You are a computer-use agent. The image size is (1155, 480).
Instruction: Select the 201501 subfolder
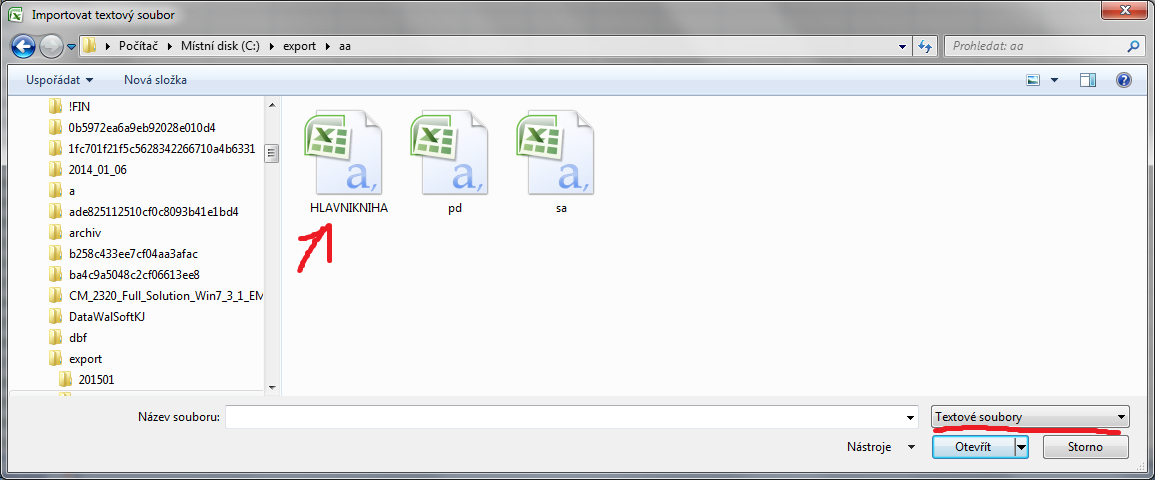[96, 380]
